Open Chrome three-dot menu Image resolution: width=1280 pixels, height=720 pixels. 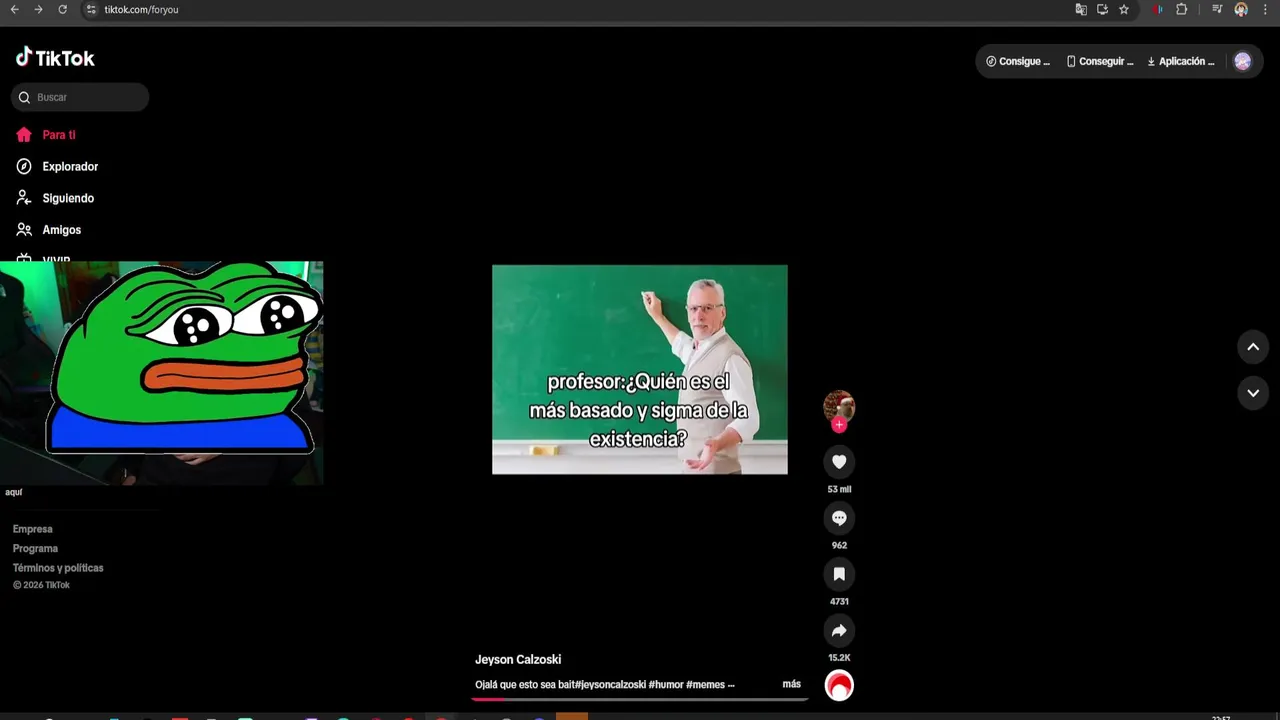[1266, 9]
